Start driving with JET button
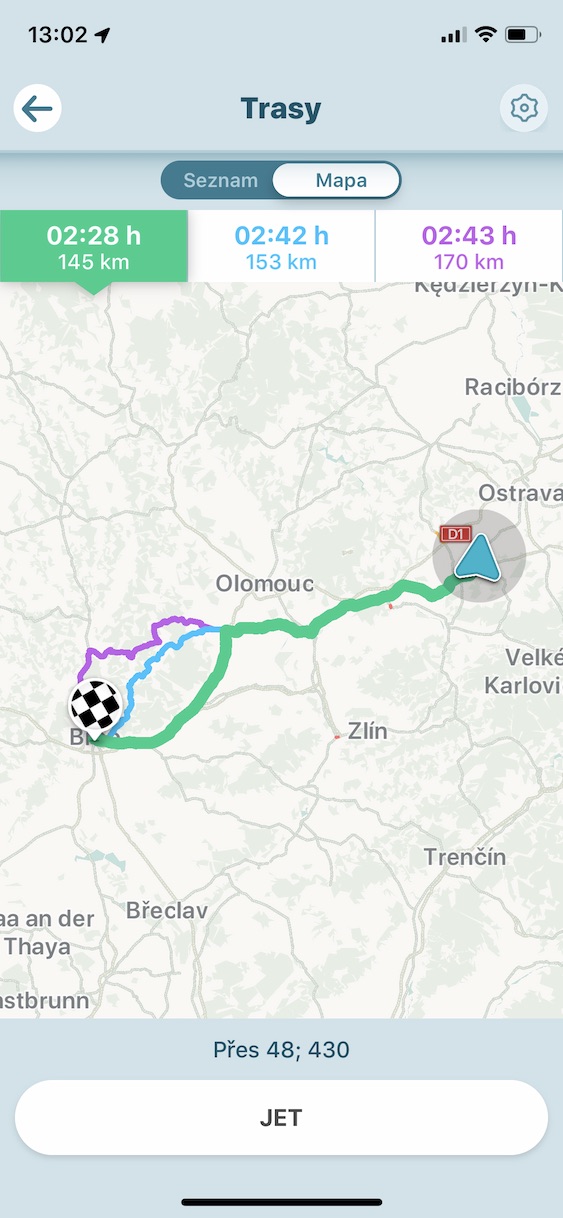The height and width of the screenshot is (1218, 563). pos(281,1117)
